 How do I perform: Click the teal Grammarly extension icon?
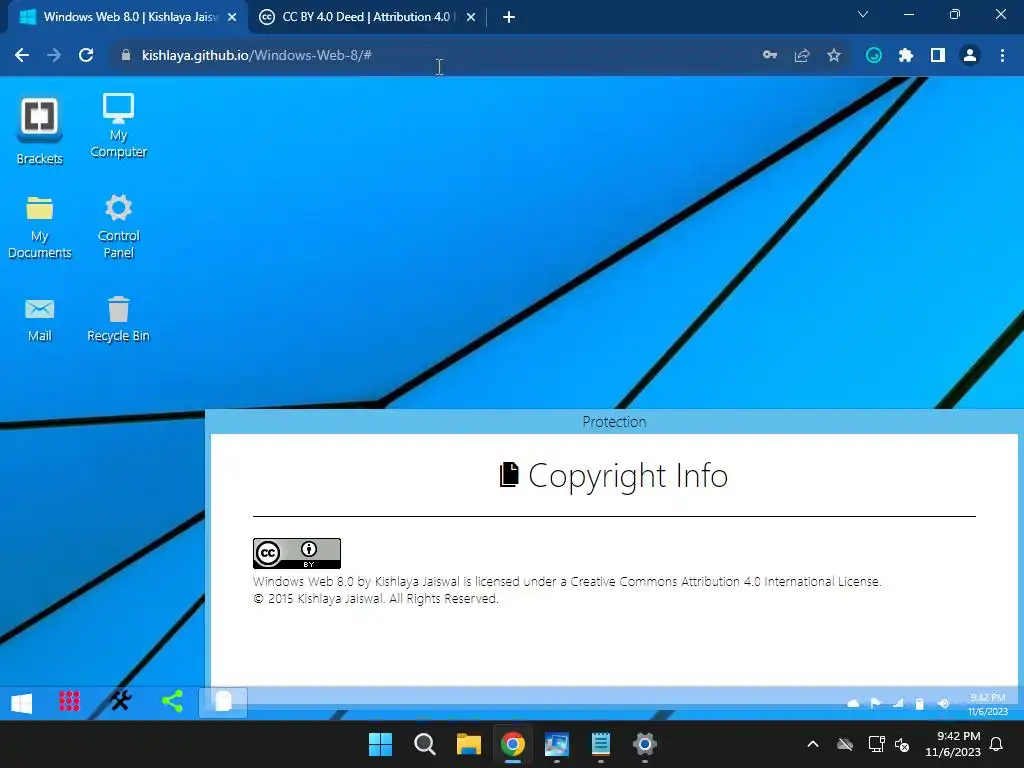[x=874, y=56]
